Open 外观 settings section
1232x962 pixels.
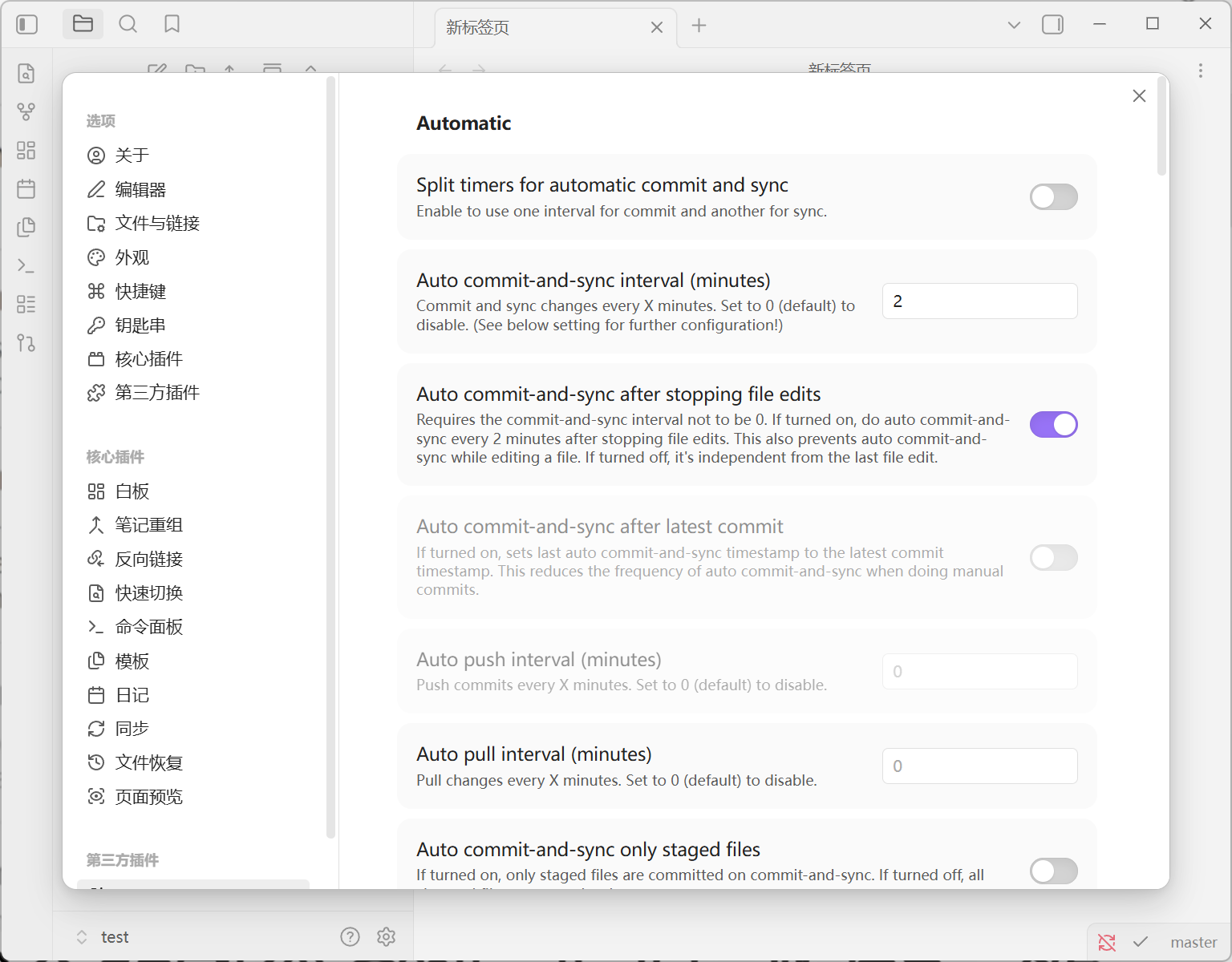coord(193,257)
